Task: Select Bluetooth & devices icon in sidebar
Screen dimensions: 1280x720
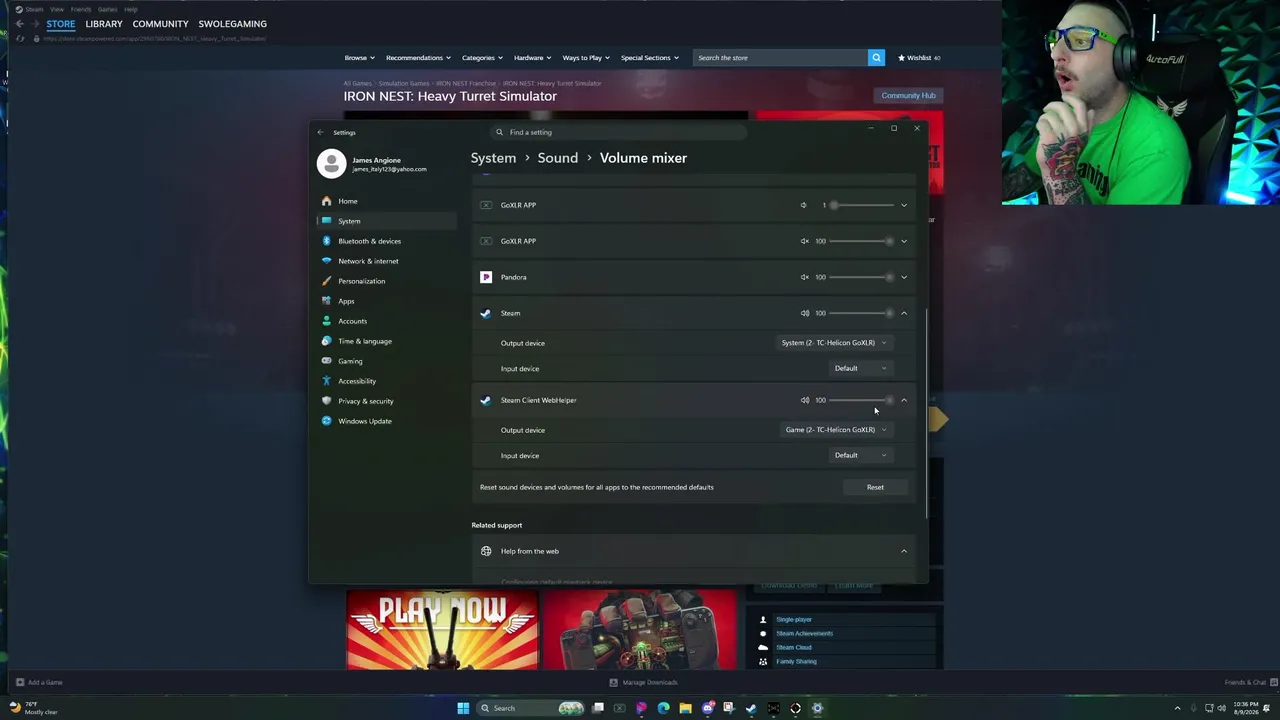Action: (327, 241)
